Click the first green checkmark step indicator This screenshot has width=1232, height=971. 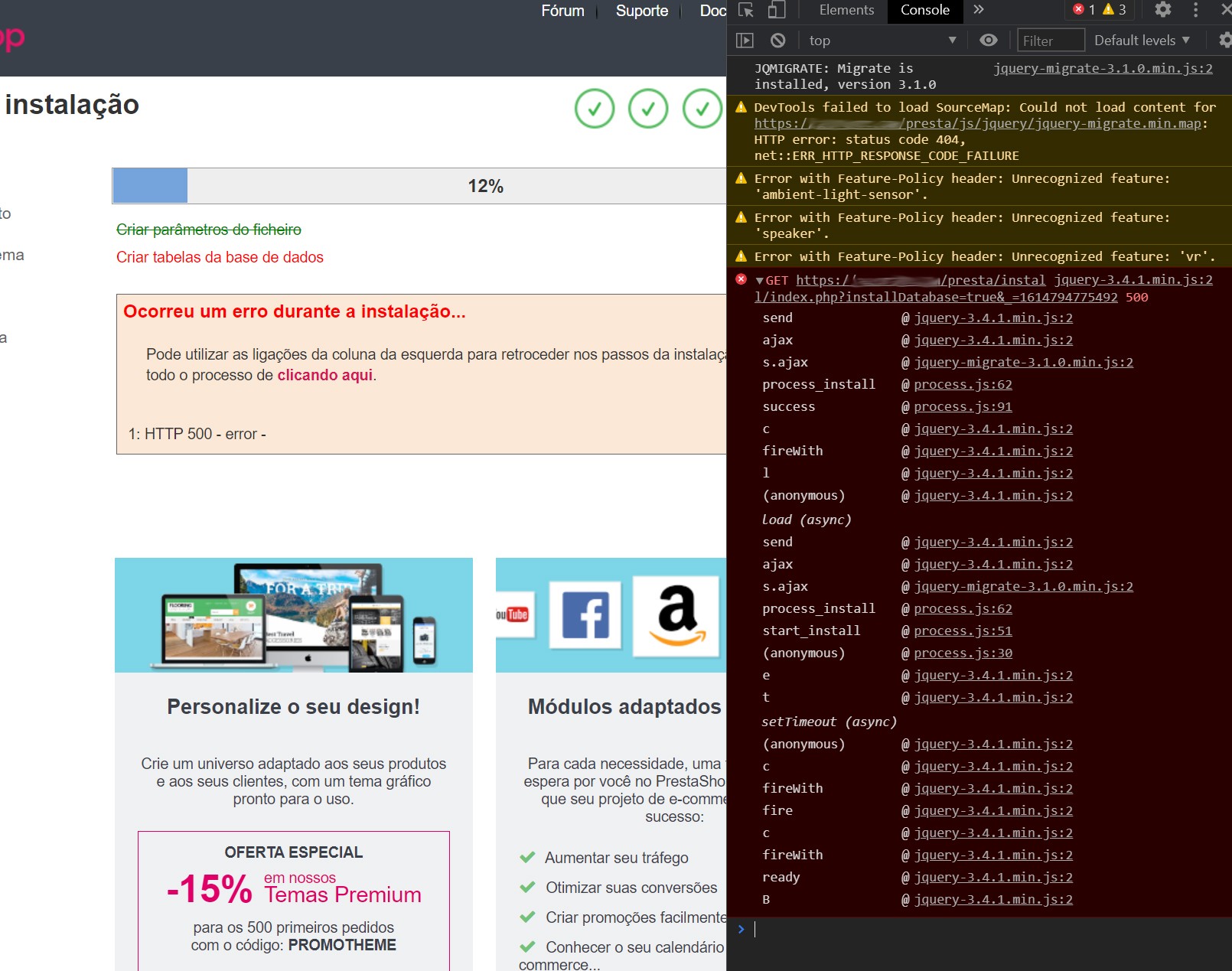pos(595,109)
